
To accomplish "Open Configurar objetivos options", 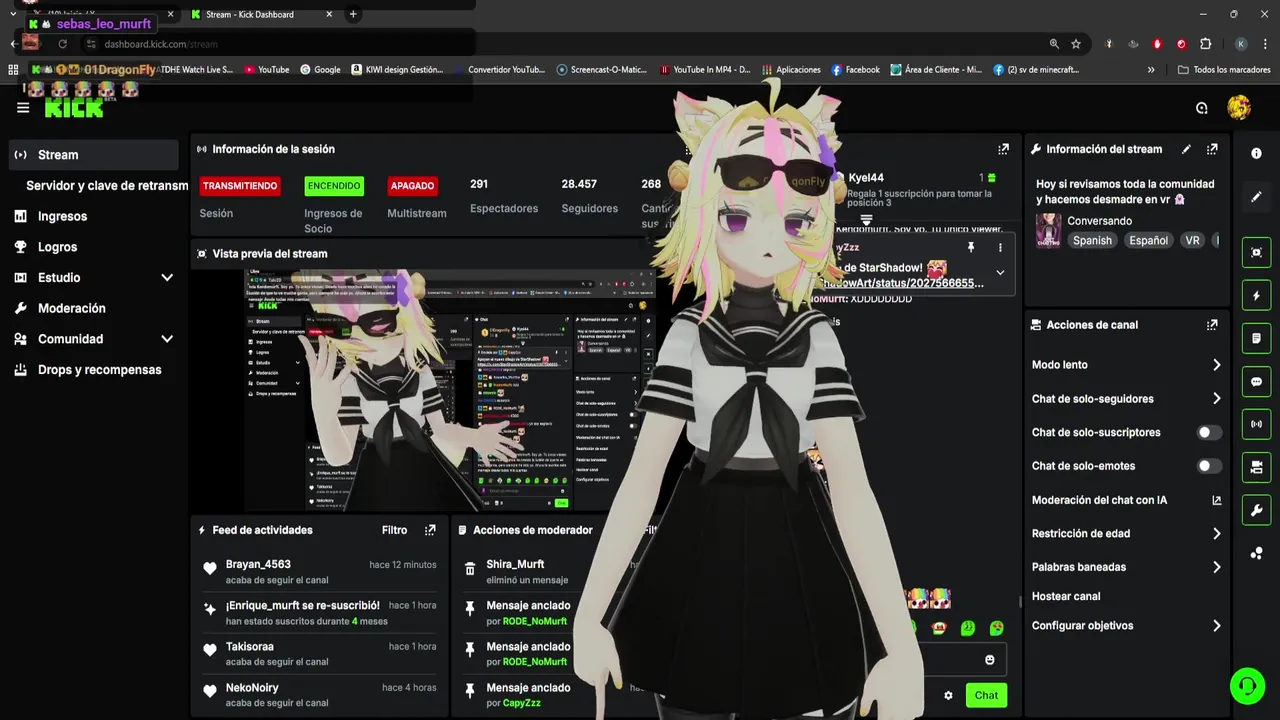I will coord(1127,626).
